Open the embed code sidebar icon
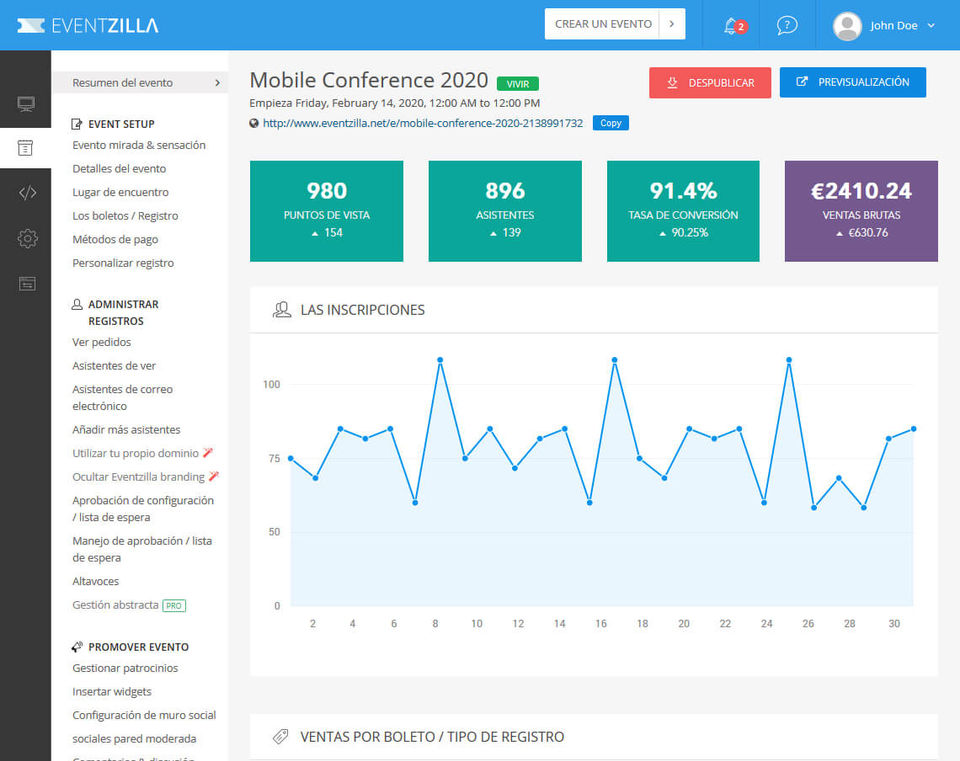Viewport: 960px width, 761px height. pos(27,193)
